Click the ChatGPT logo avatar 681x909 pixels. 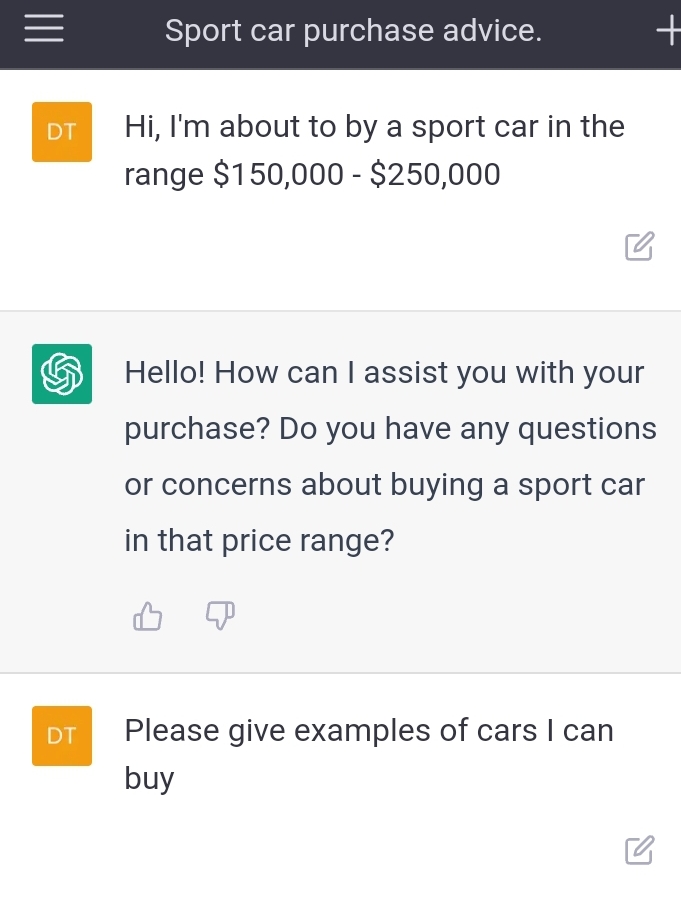tap(62, 374)
